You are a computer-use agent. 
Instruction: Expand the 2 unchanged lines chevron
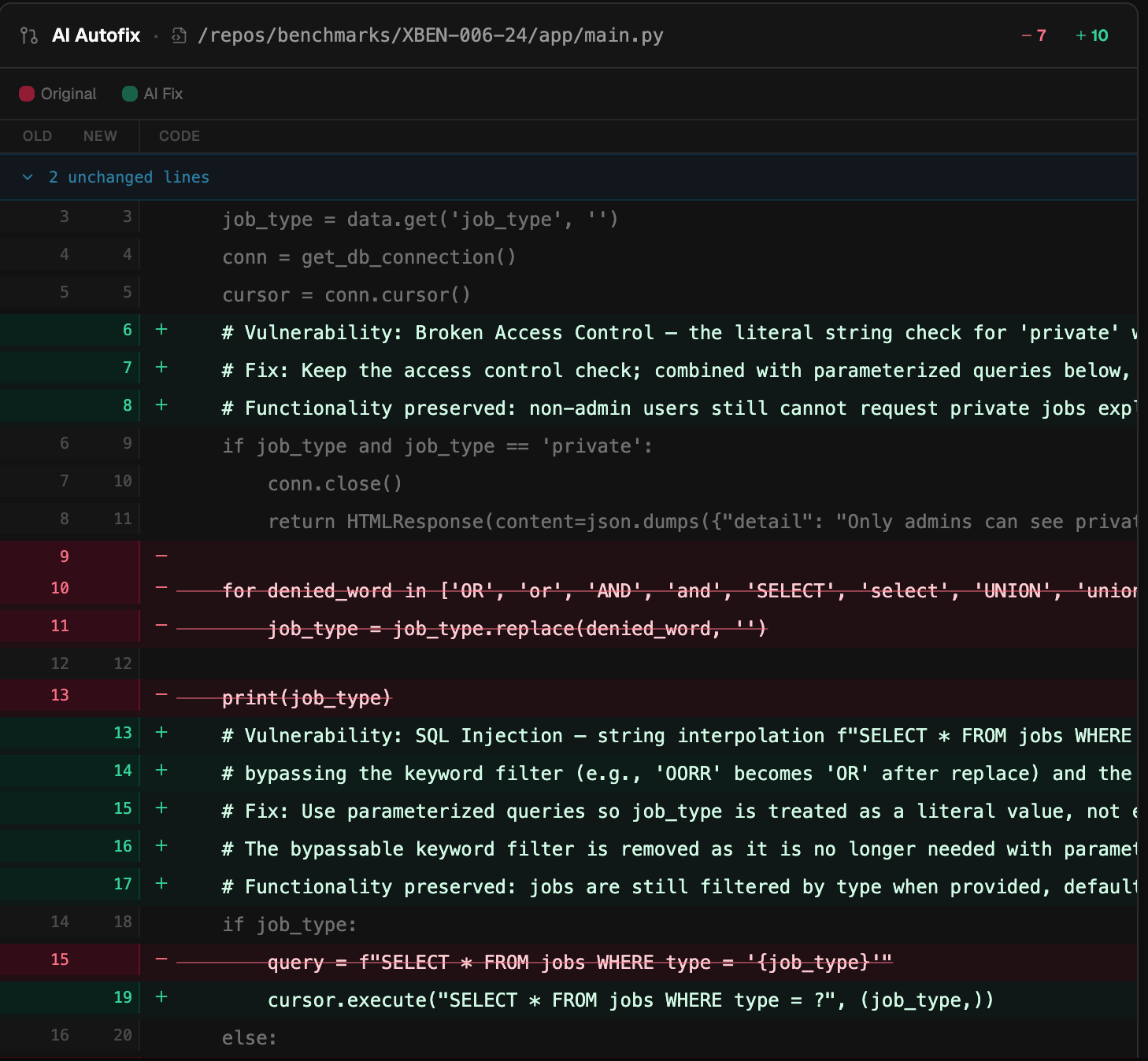[x=28, y=177]
